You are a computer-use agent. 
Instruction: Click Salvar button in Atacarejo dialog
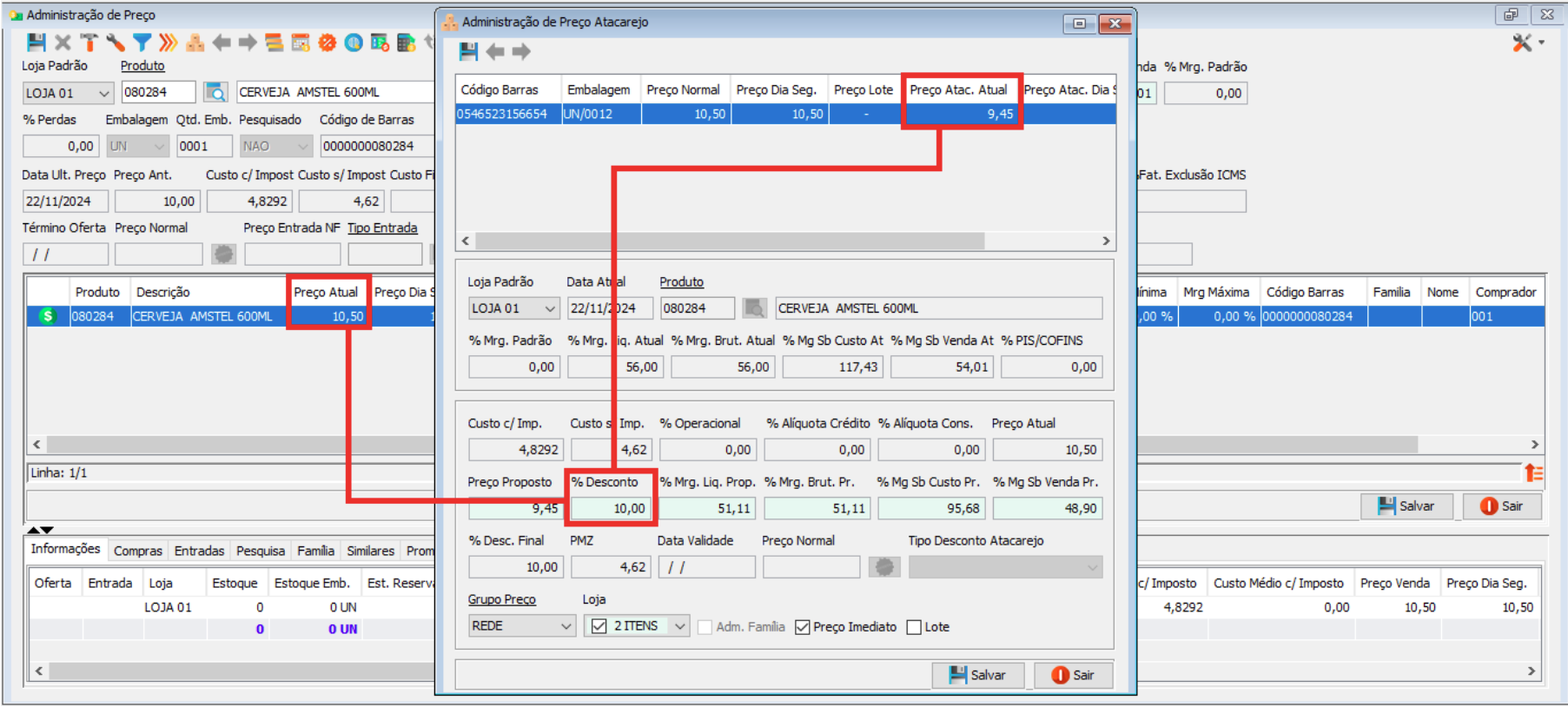pyautogui.click(x=977, y=675)
